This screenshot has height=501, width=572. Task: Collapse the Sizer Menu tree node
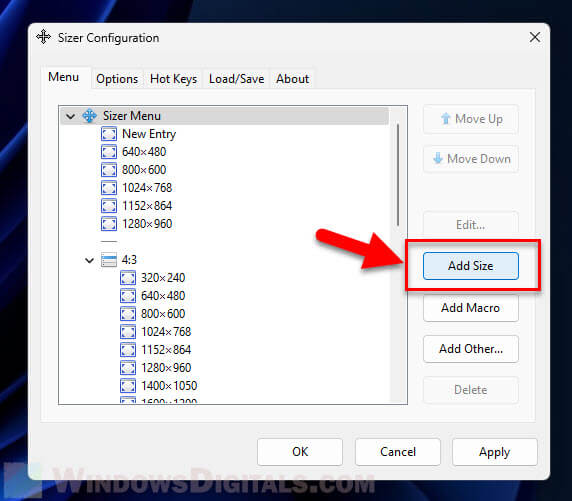(70, 116)
